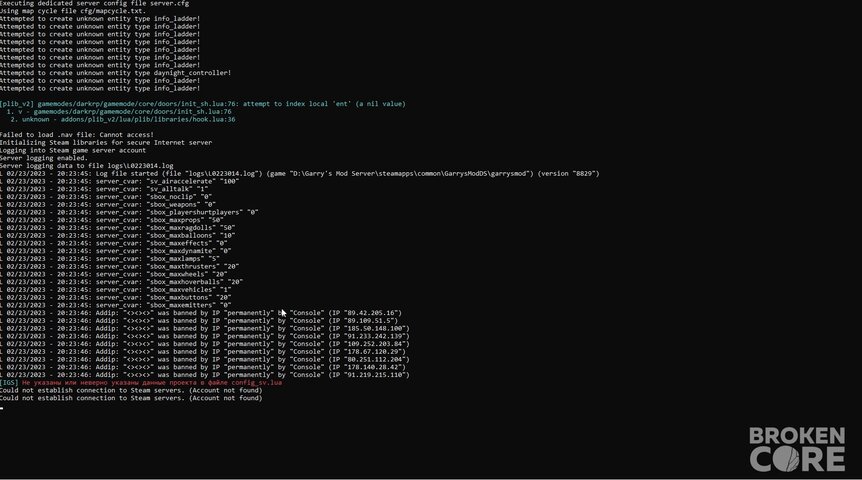Select the sbox_maxragdolls "50" cvar line
This screenshot has height=480, width=862.
click(x=118, y=227)
